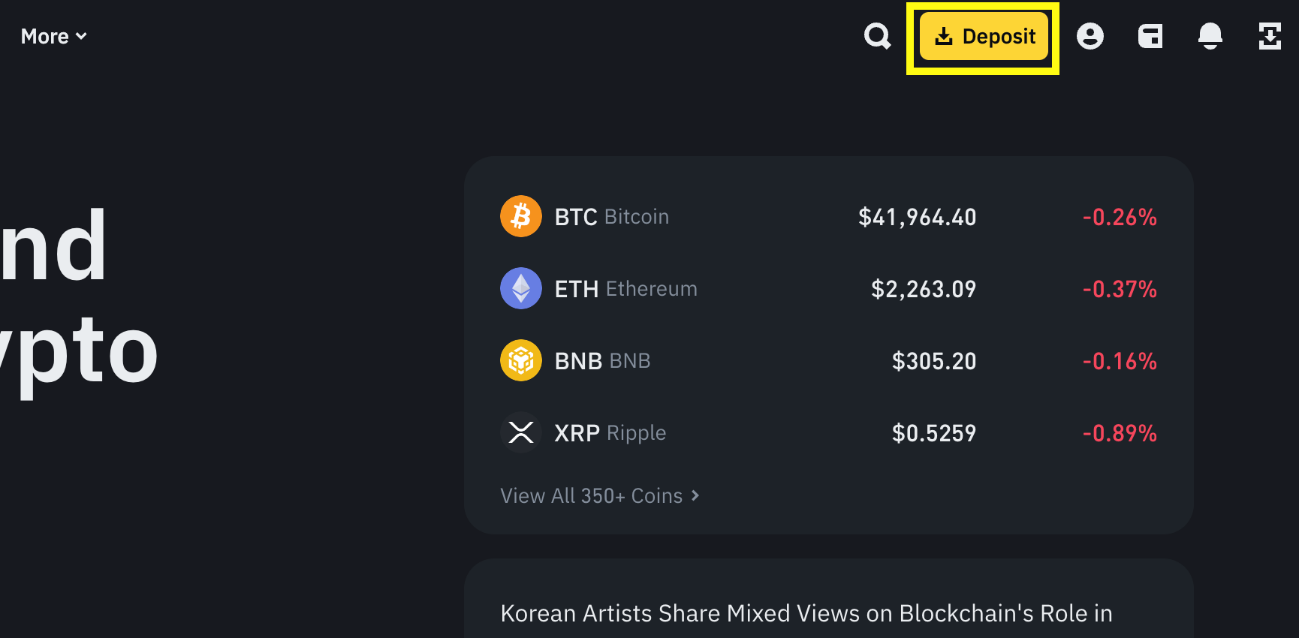Screen dimensions: 1299x638
Task: Click the download app icon
Action: click(1269, 37)
